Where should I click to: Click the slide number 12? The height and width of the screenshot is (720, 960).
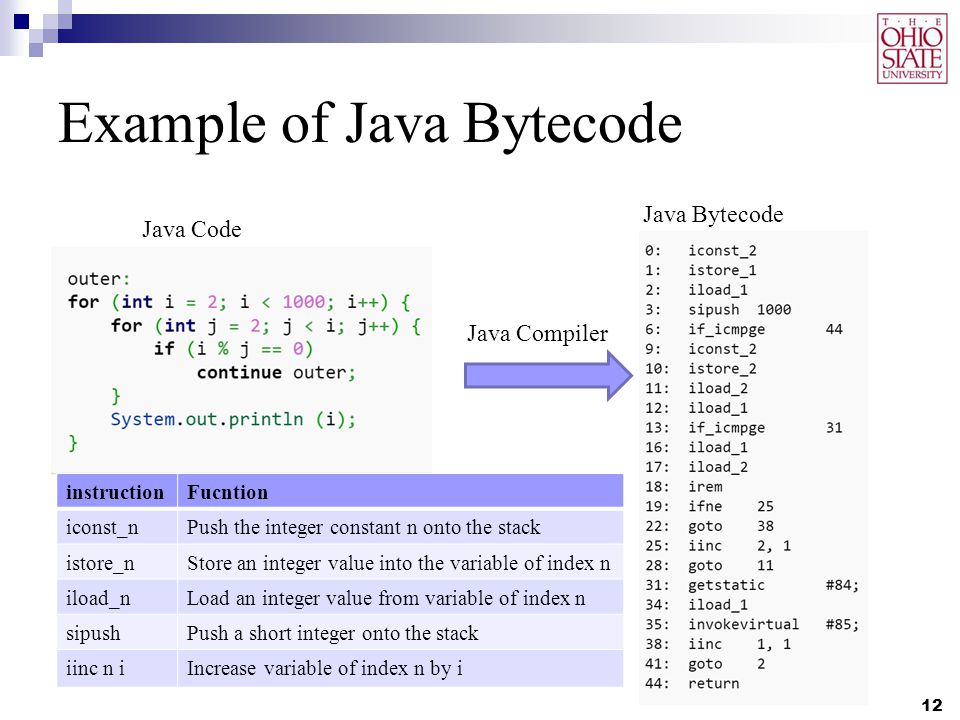[x=932, y=705]
